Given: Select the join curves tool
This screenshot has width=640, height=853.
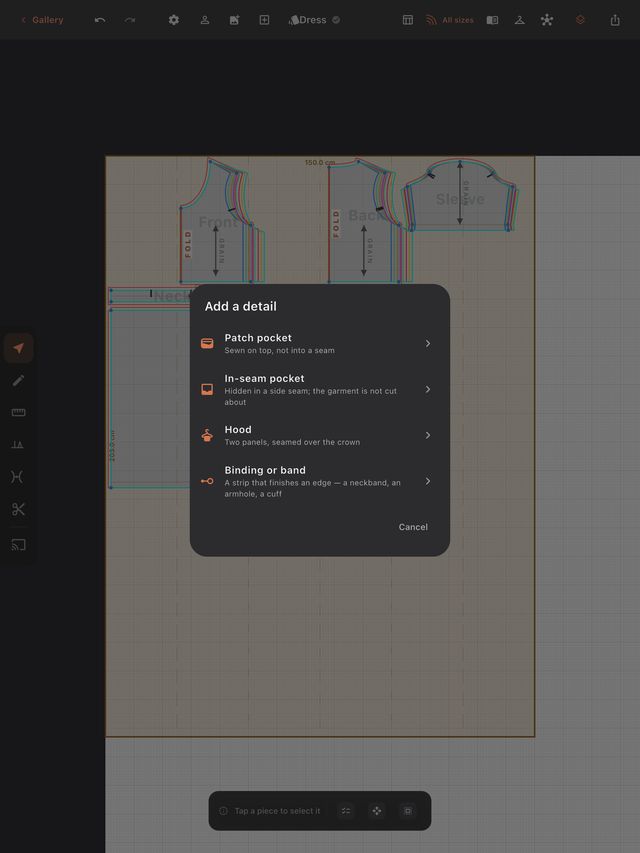Looking at the screenshot, I should (x=17, y=477).
